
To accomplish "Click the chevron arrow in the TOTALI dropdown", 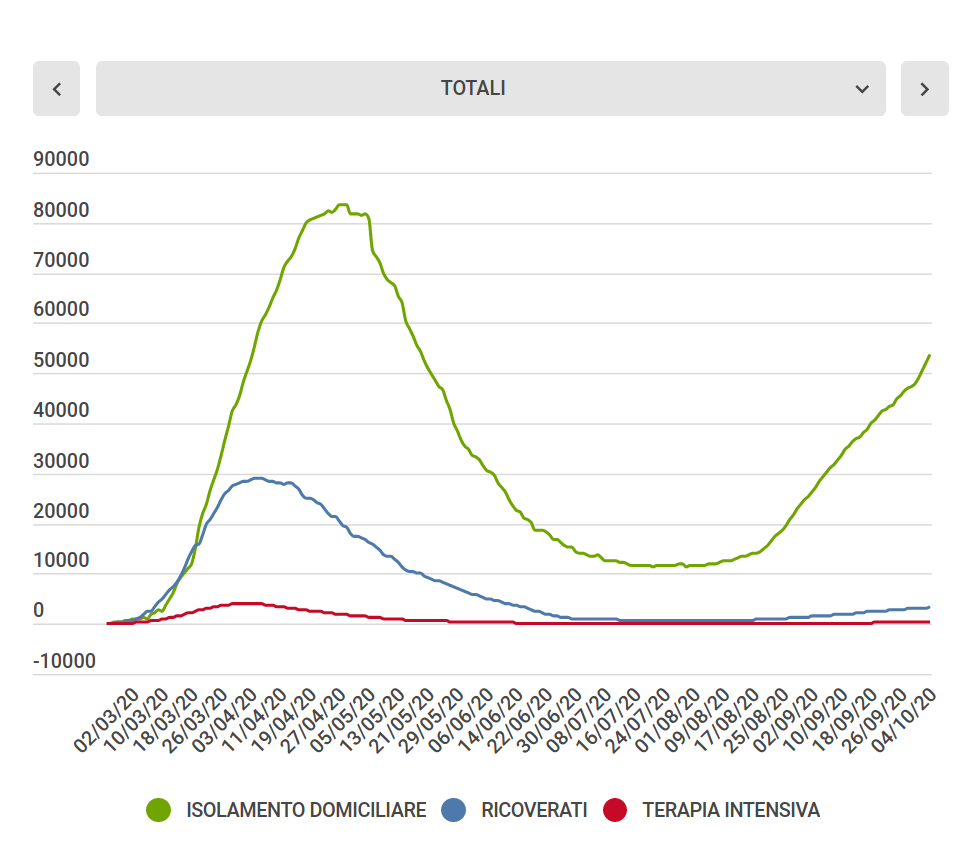I will (x=862, y=89).
